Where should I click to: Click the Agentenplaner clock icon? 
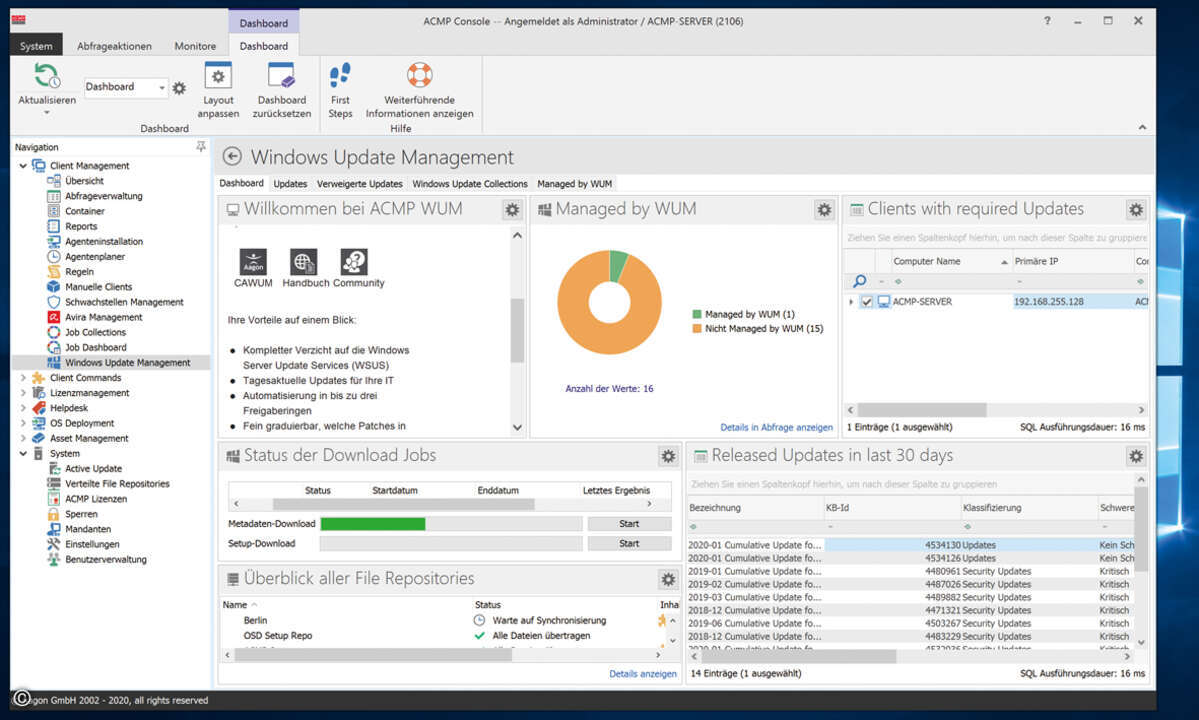54,257
